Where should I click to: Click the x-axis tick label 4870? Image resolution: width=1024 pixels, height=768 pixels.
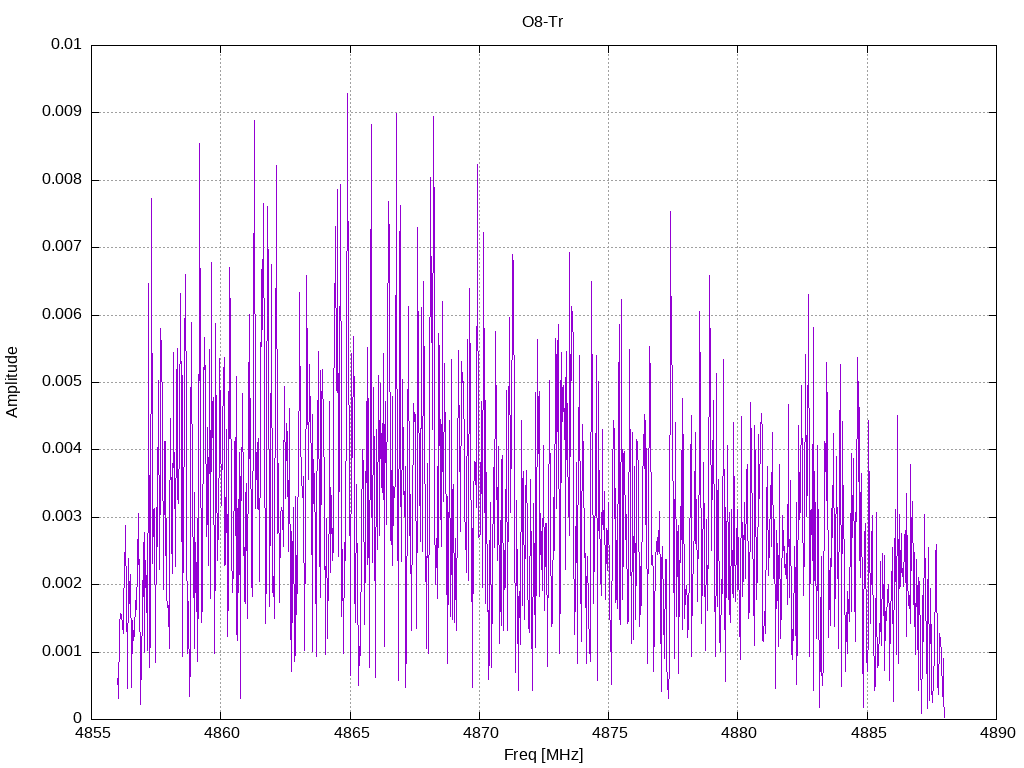click(x=480, y=733)
